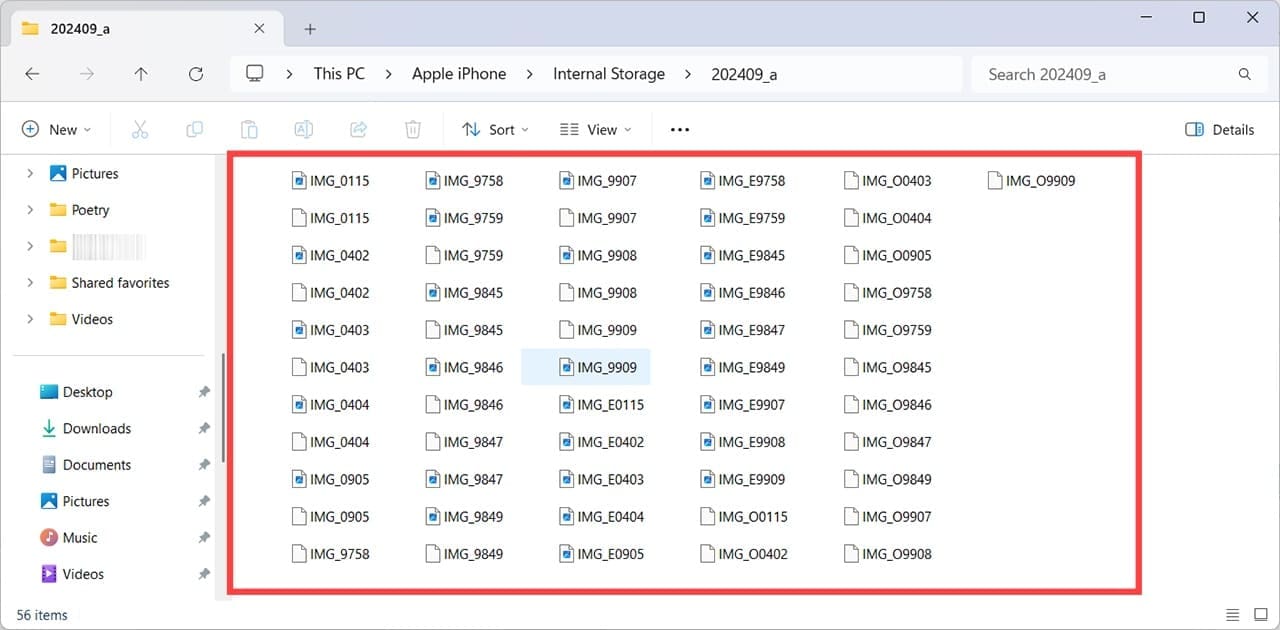This screenshot has width=1280, height=630.
Task: Select file IMG_E0404
Action: 601,517
